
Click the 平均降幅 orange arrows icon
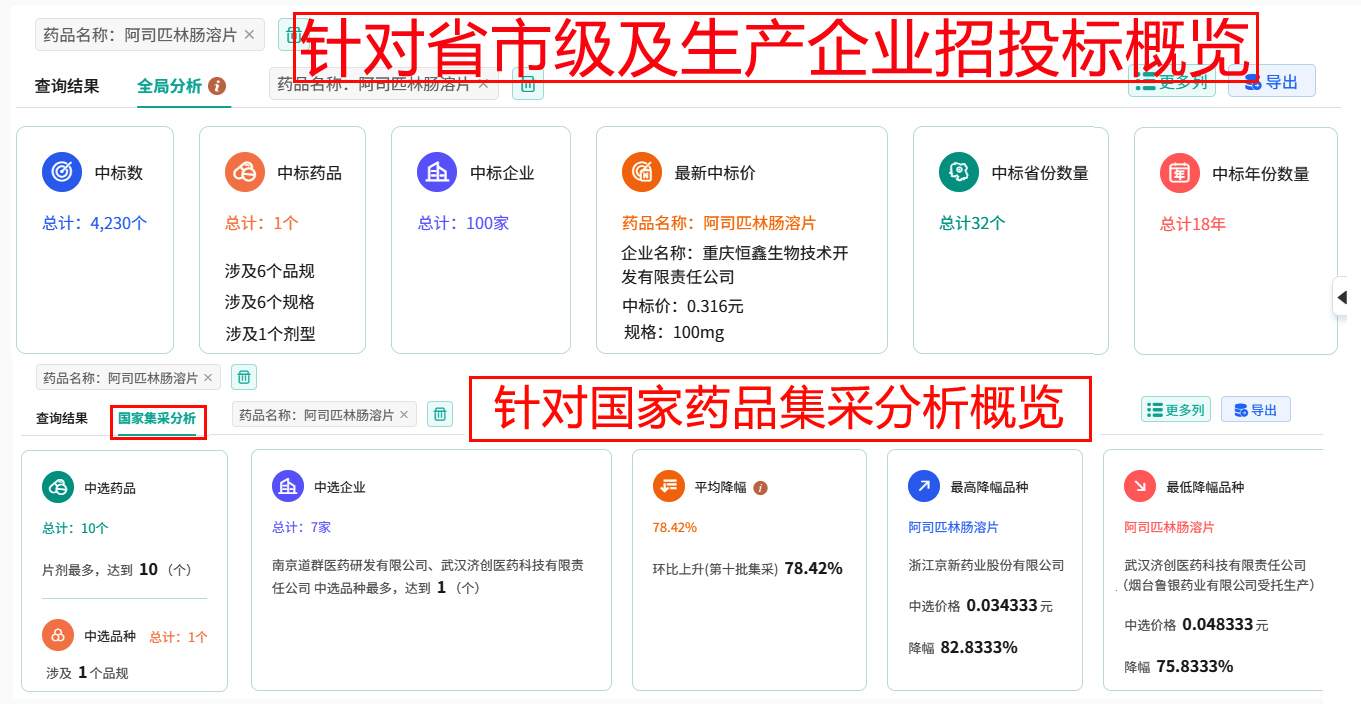669,487
